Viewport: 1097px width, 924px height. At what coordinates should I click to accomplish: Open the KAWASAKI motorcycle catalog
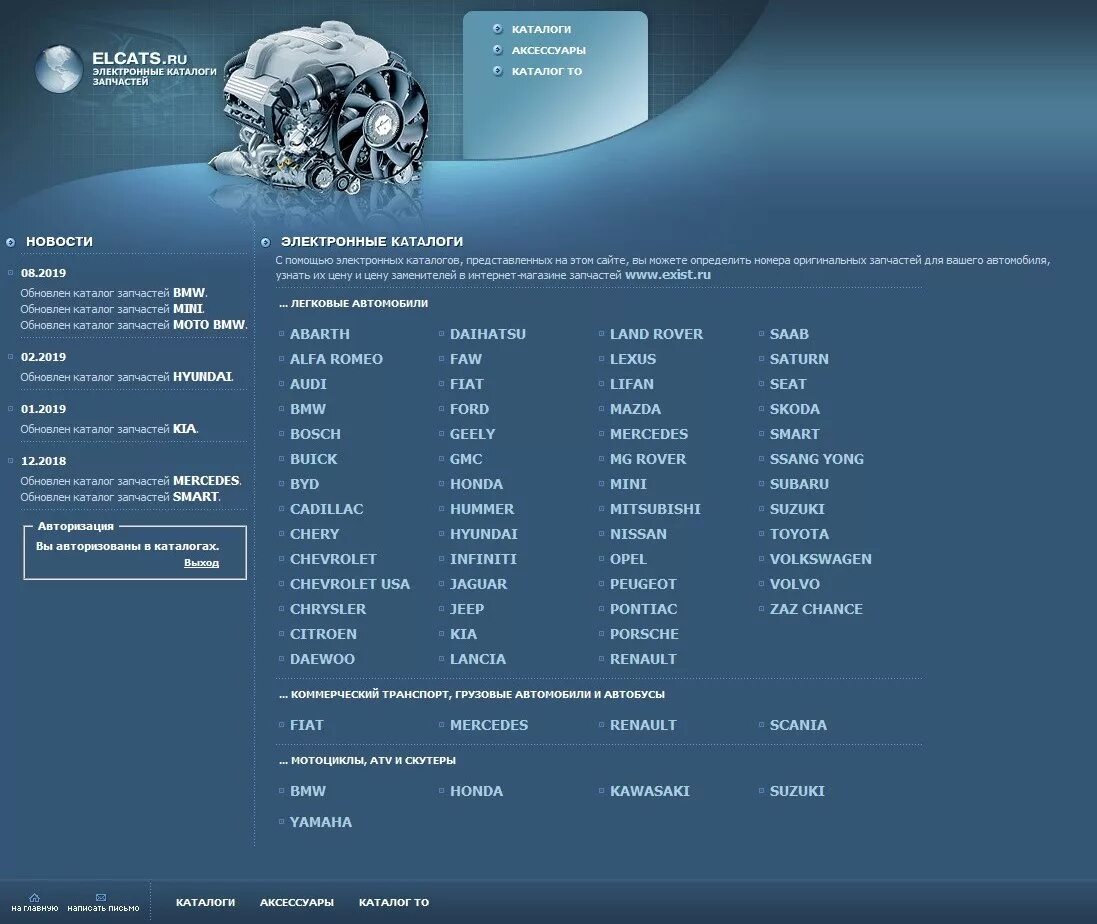tap(649, 791)
